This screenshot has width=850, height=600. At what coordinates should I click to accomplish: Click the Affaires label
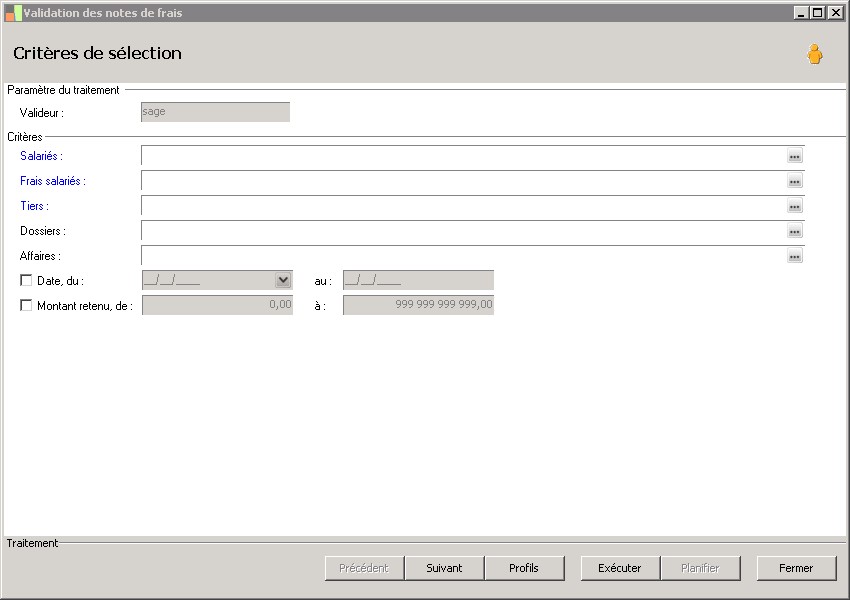coord(40,256)
